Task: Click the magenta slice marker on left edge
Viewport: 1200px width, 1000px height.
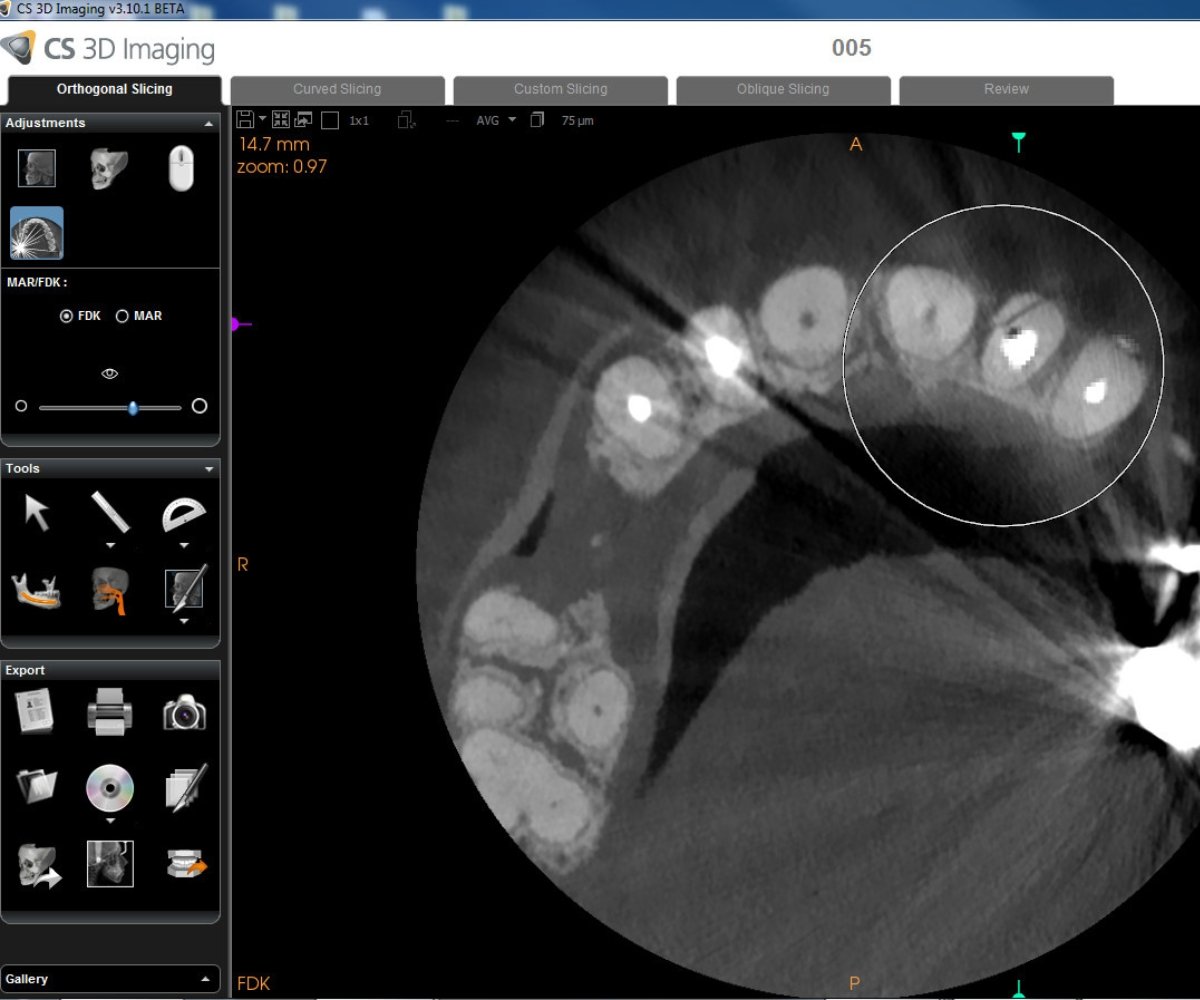Action: [241, 324]
